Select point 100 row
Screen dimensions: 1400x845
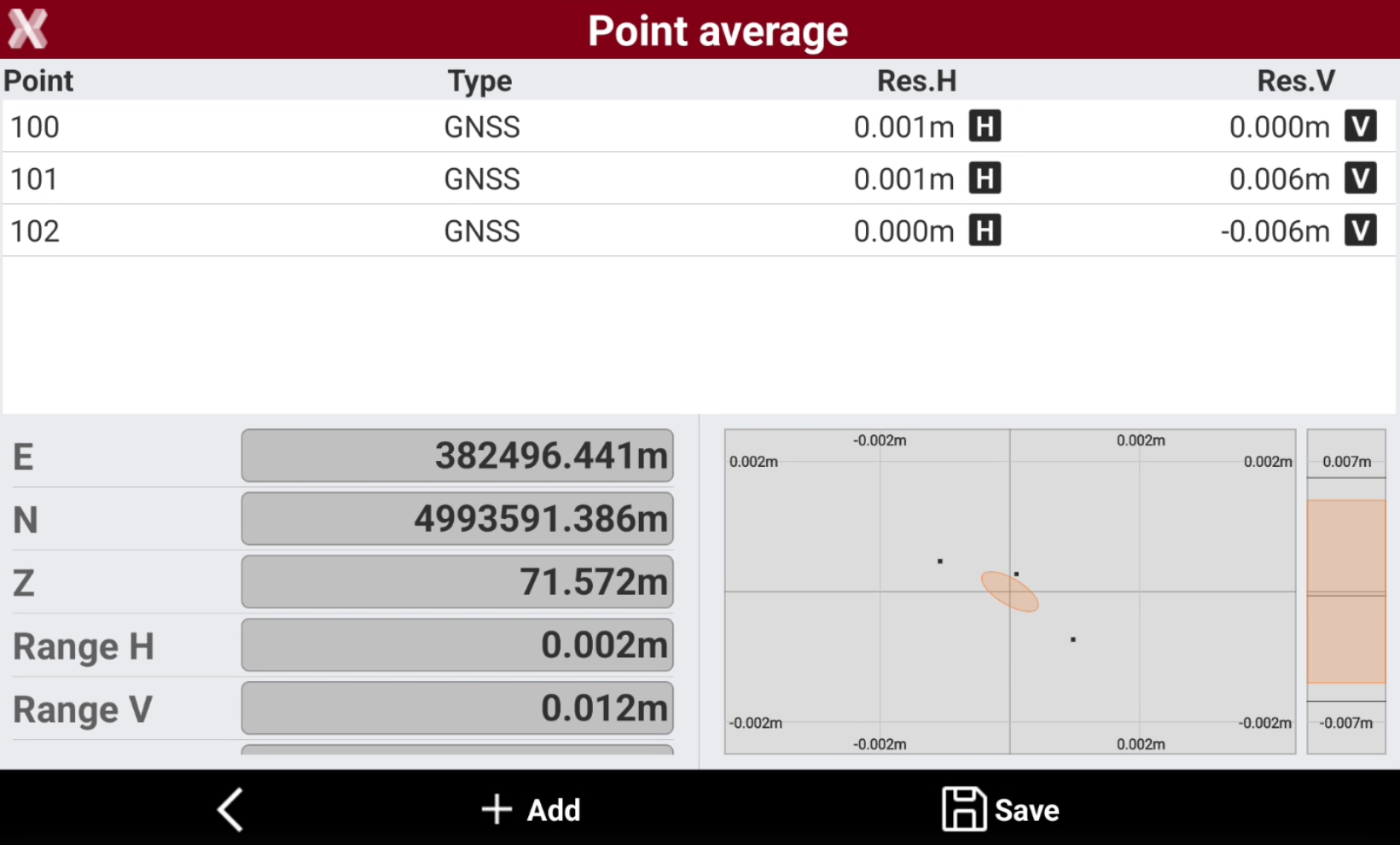pyautogui.click(x=700, y=127)
